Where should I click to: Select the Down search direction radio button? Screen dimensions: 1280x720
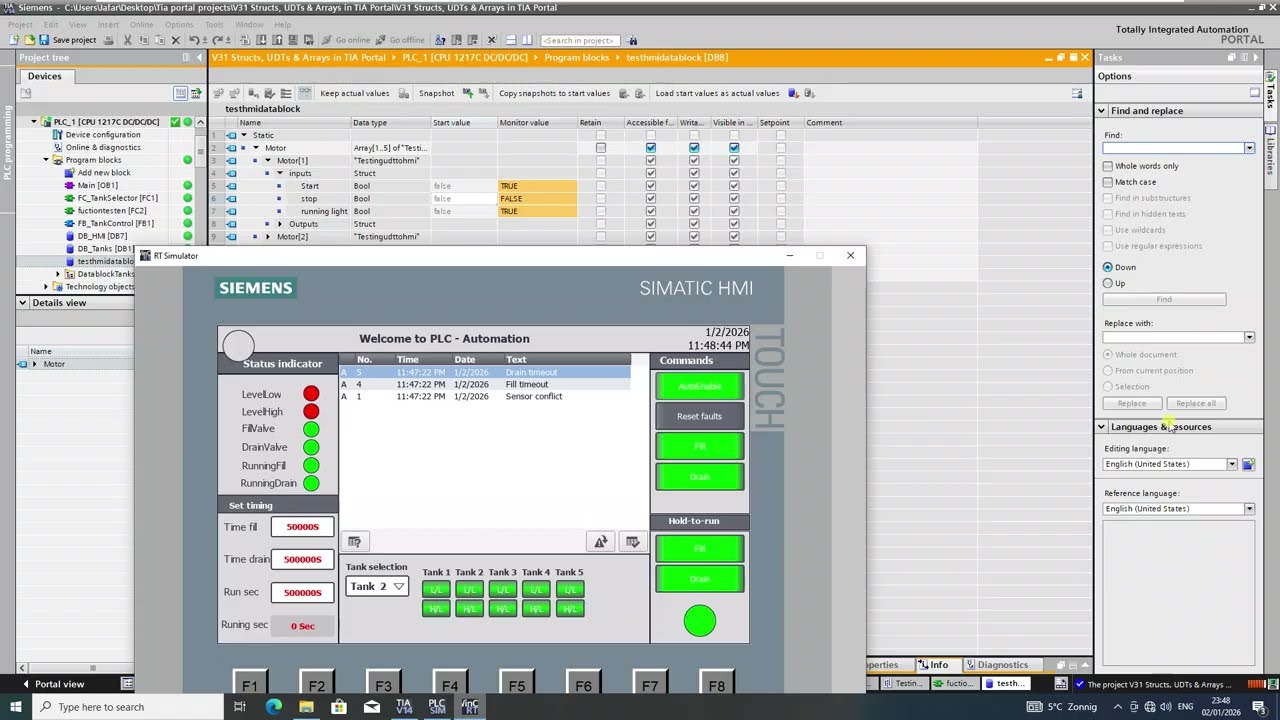[x=1108, y=267]
